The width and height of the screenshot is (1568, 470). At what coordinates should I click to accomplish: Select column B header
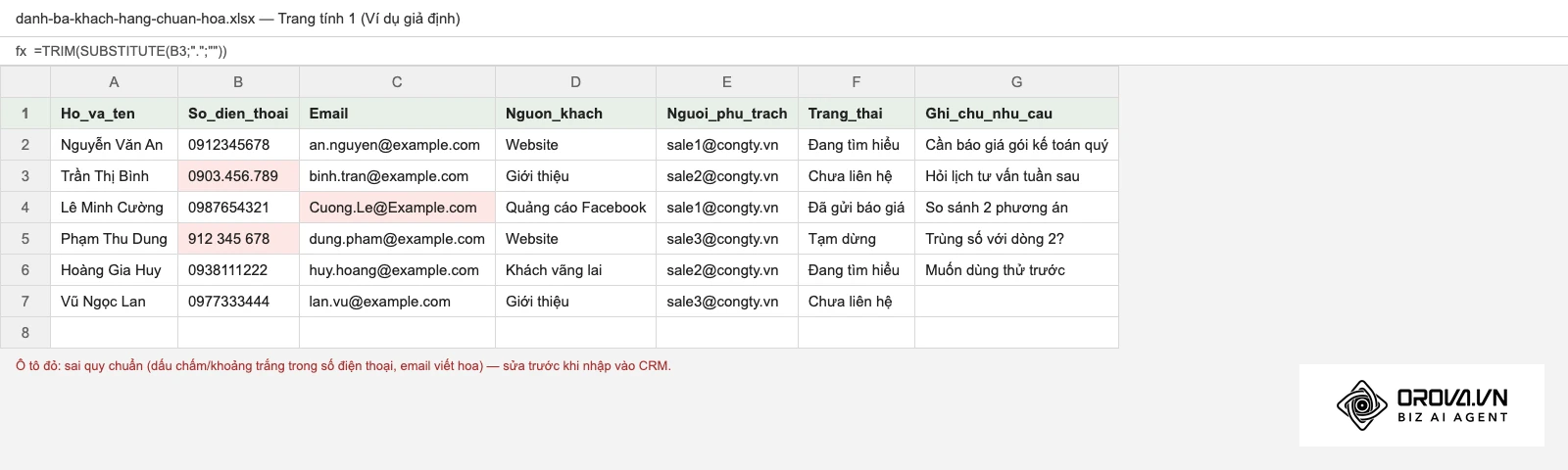point(238,82)
